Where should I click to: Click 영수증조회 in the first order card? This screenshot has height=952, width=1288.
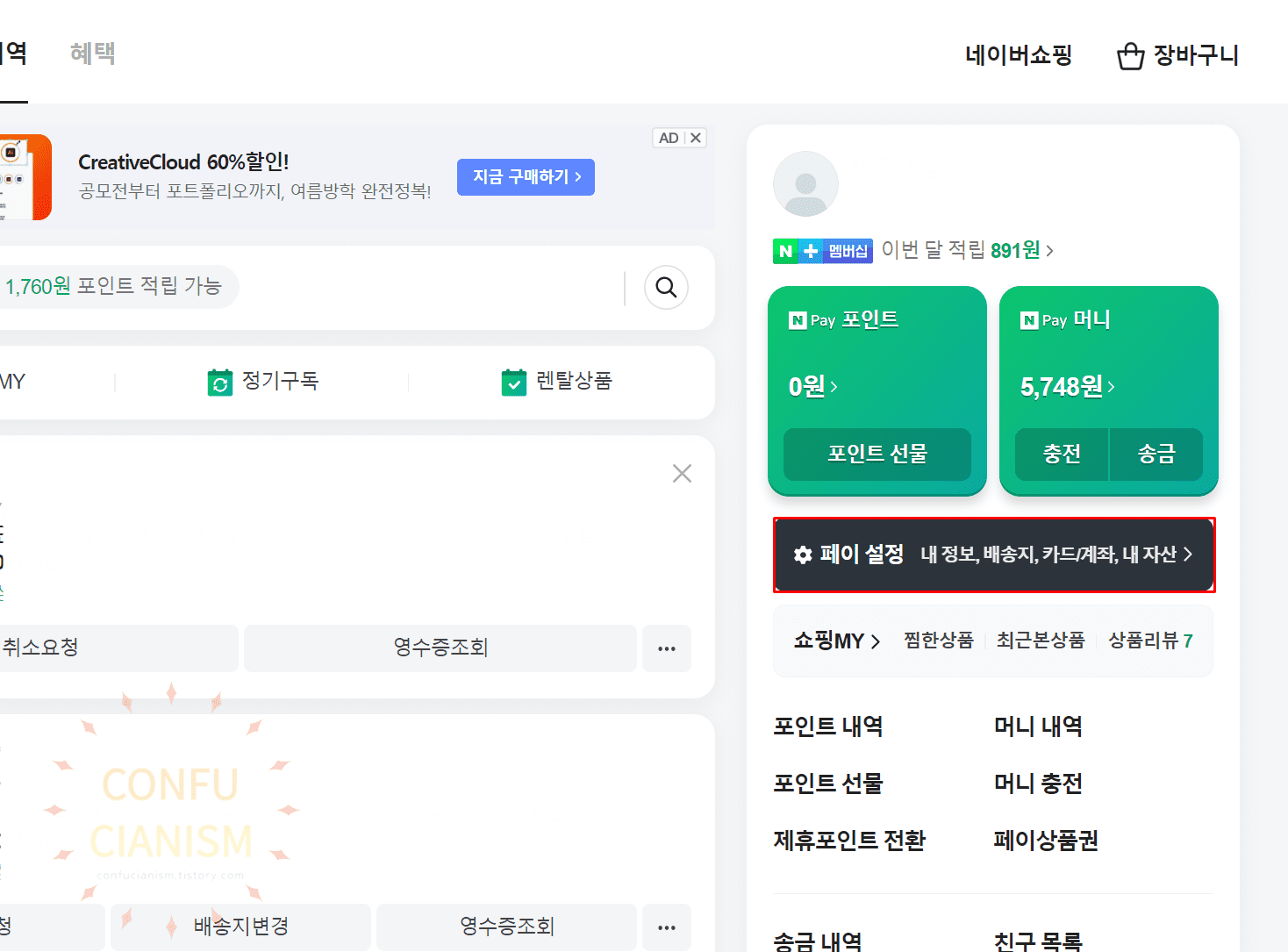(440, 648)
